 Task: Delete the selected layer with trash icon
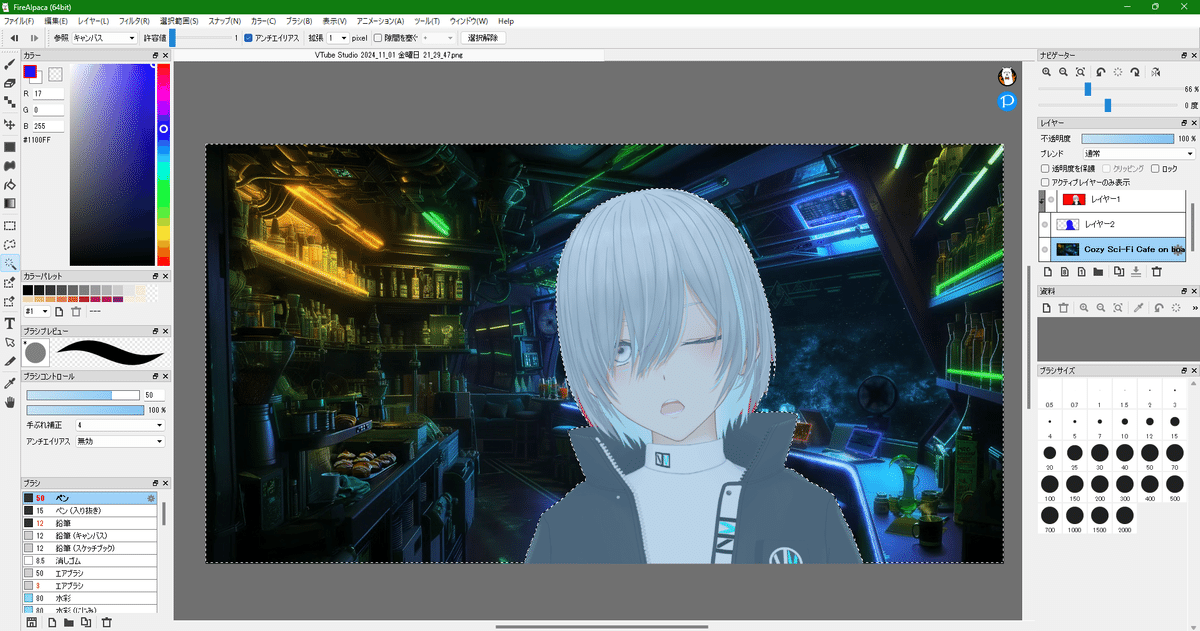point(1156,271)
